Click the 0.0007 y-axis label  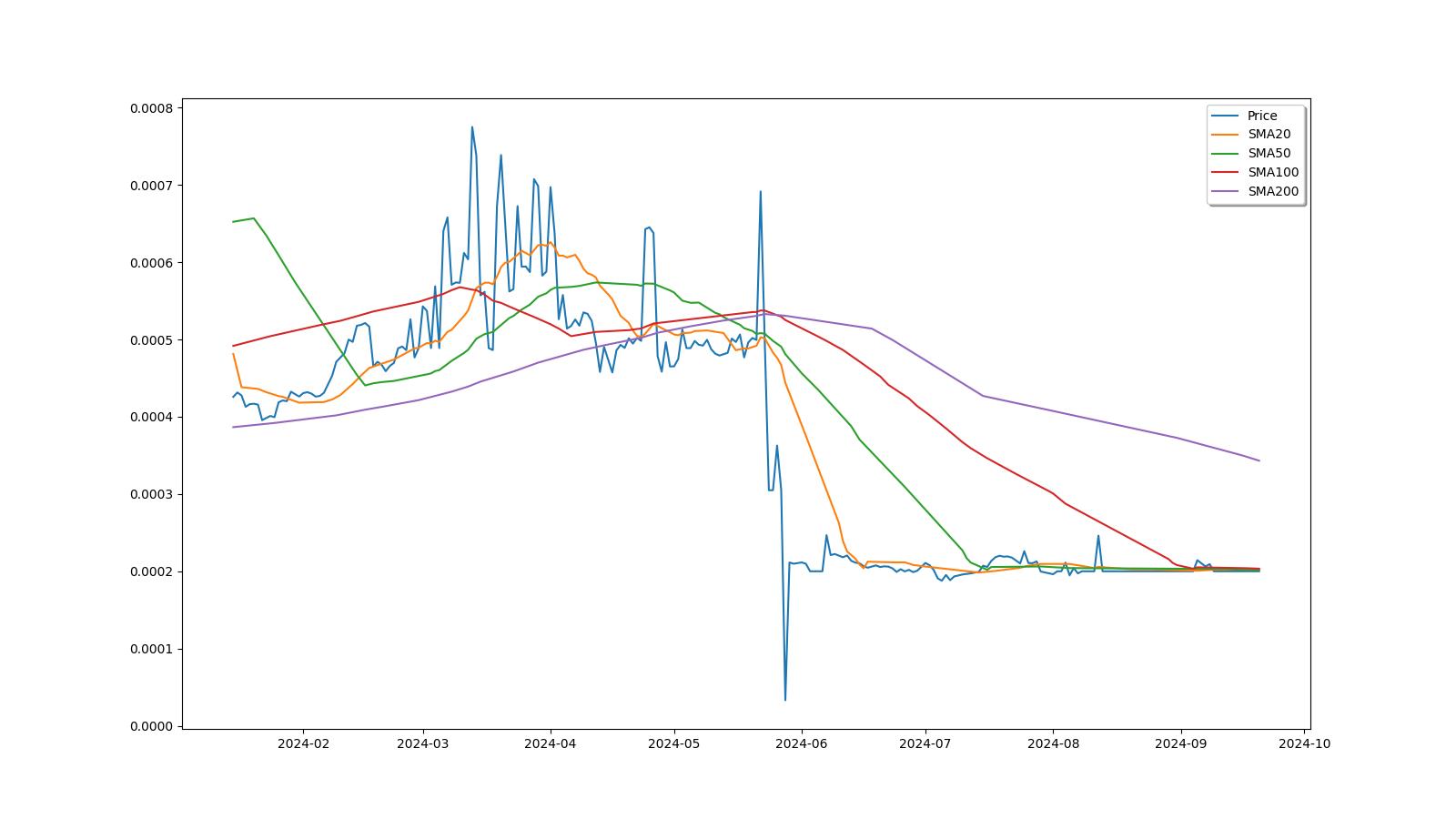click(151, 186)
